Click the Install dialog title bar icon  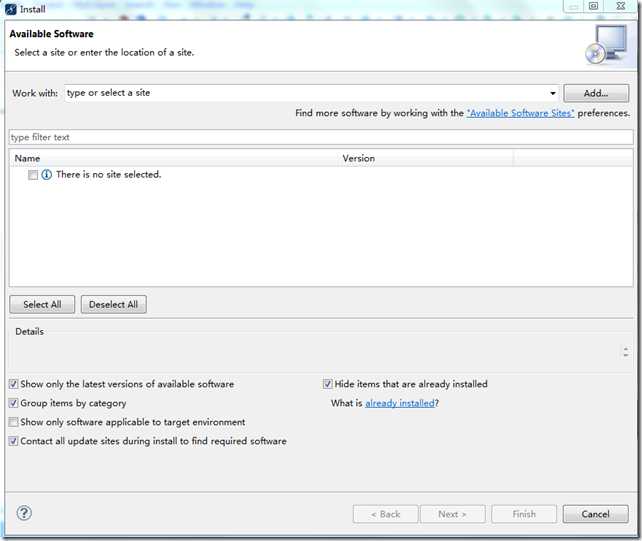click(11, 9)
